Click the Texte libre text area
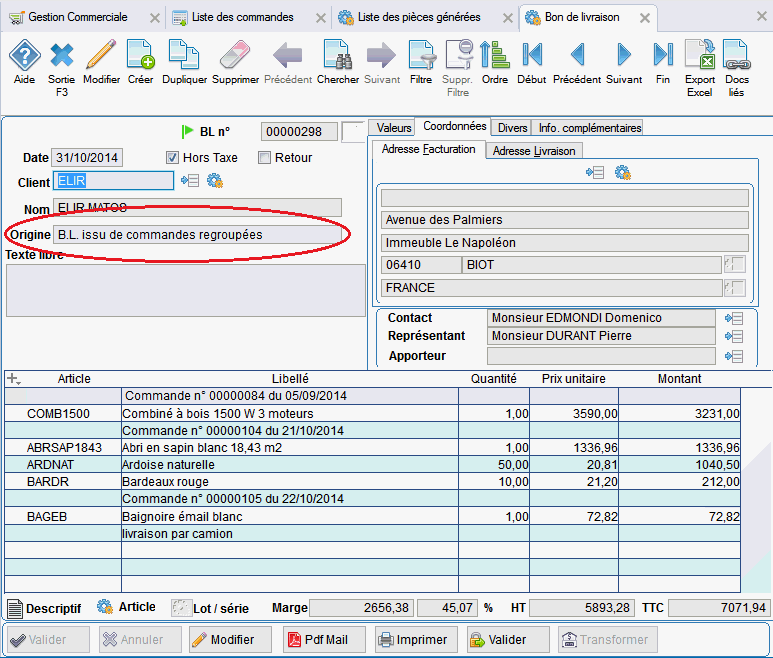Screen dimensions: 773x658 pyautogui.click(x=186, y=290)
